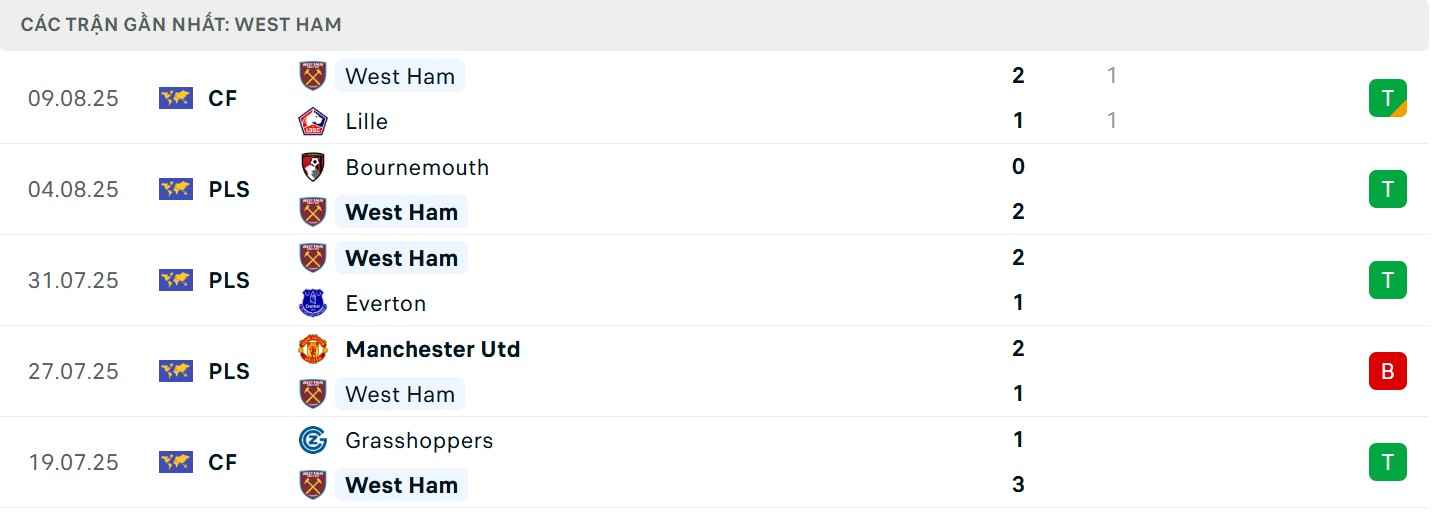Viewport: 1446px width, 525px height.
Task: Open the Grasshoppers team link
Action: 419,440
